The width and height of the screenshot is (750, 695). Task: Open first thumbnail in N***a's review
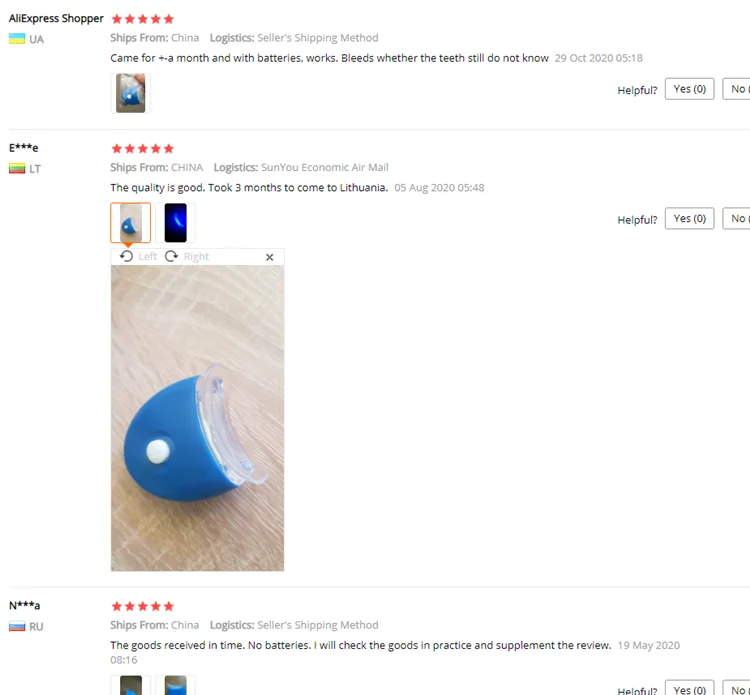[x=131, y=685]
